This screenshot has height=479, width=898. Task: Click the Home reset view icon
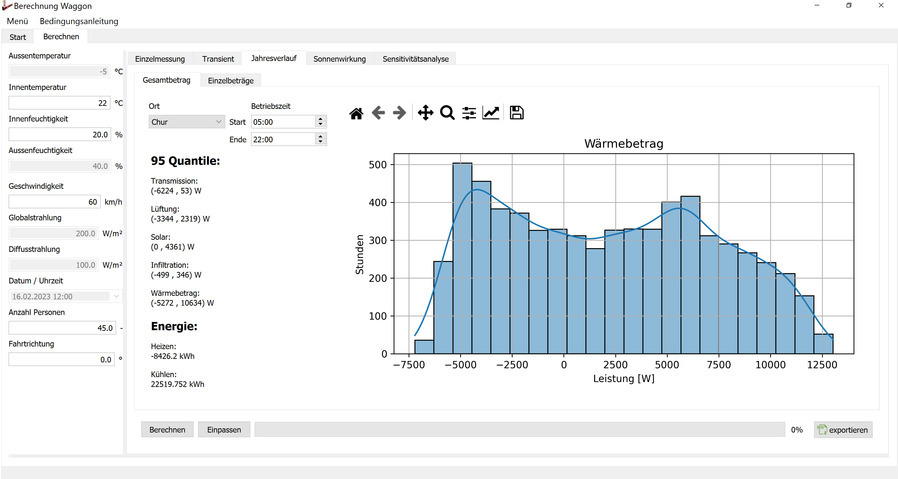[356, 114]
